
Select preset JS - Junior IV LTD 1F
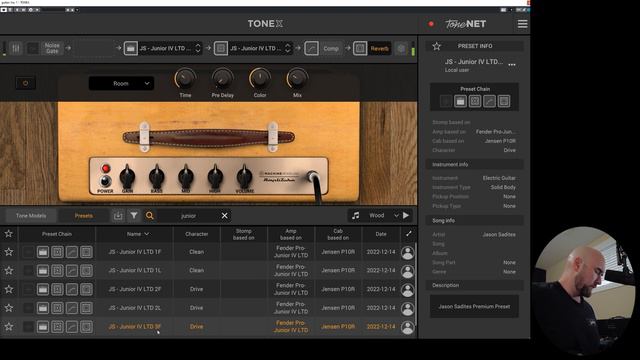tap(135, 252)
